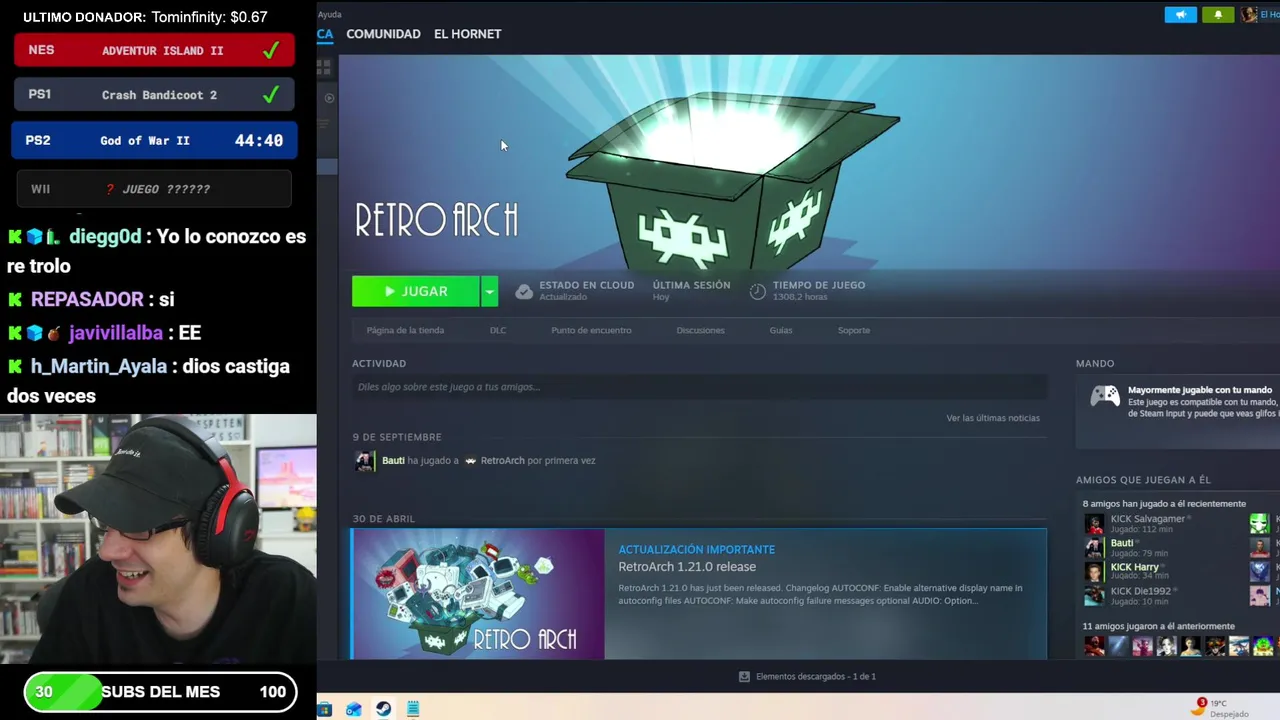1280x720 pixels.
Task: Open the Soporte tab
Action: pos(854,330)
